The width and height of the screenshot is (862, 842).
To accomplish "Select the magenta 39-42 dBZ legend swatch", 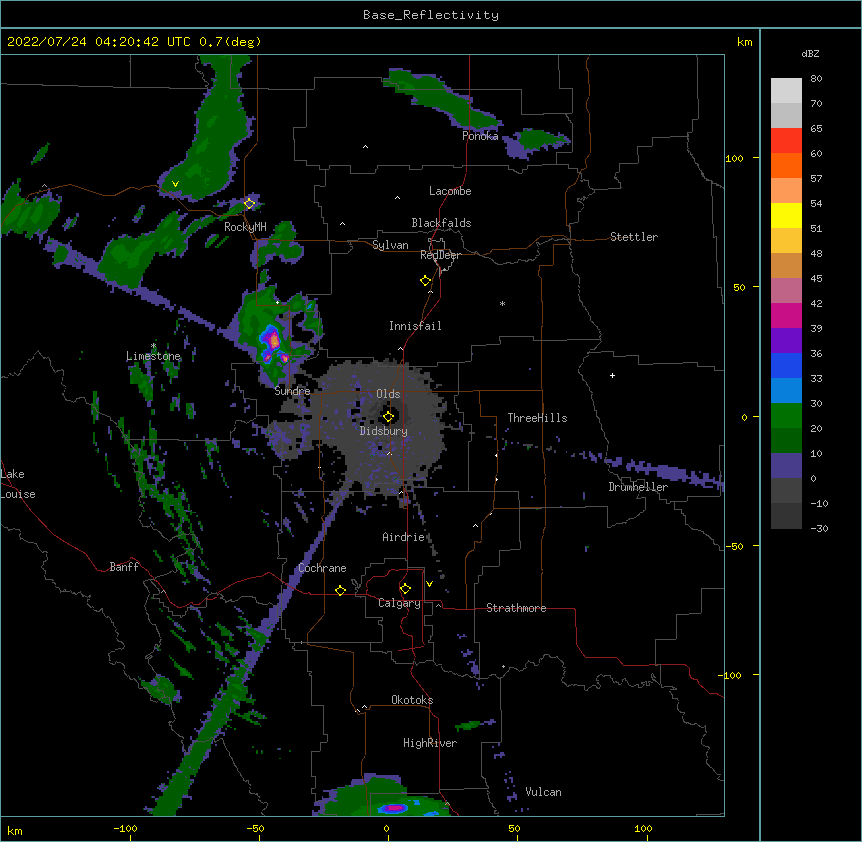I will tap(786, 315).
